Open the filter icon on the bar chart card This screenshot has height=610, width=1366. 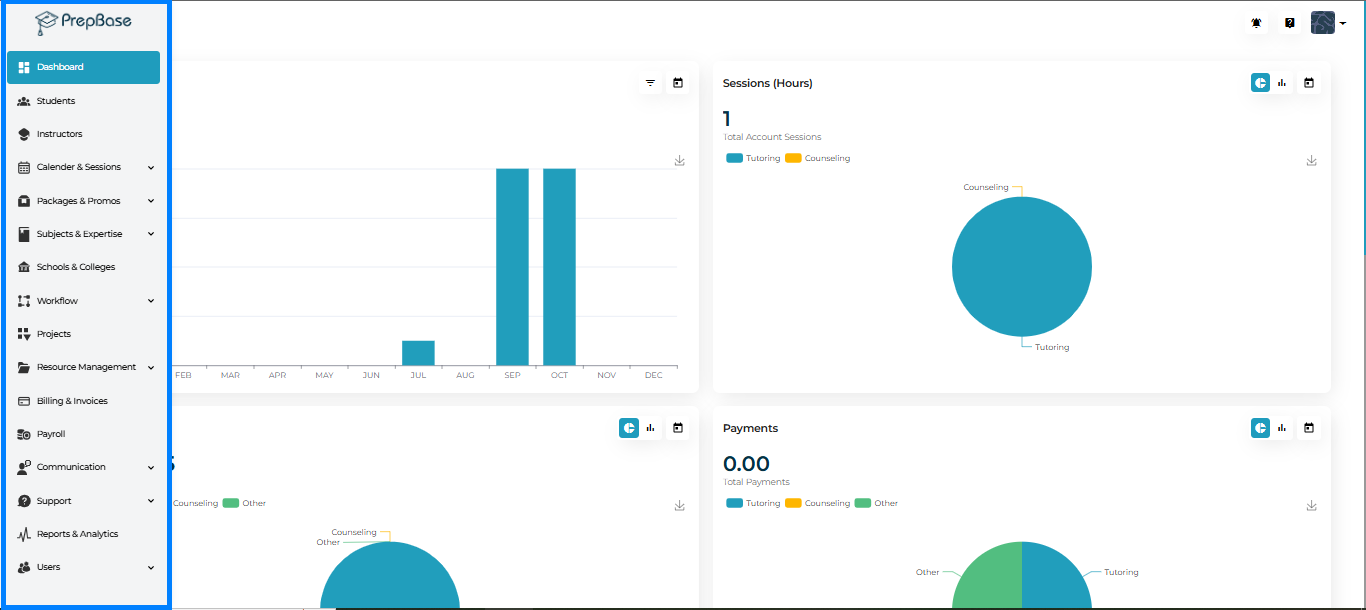click(x=650, y=83)
